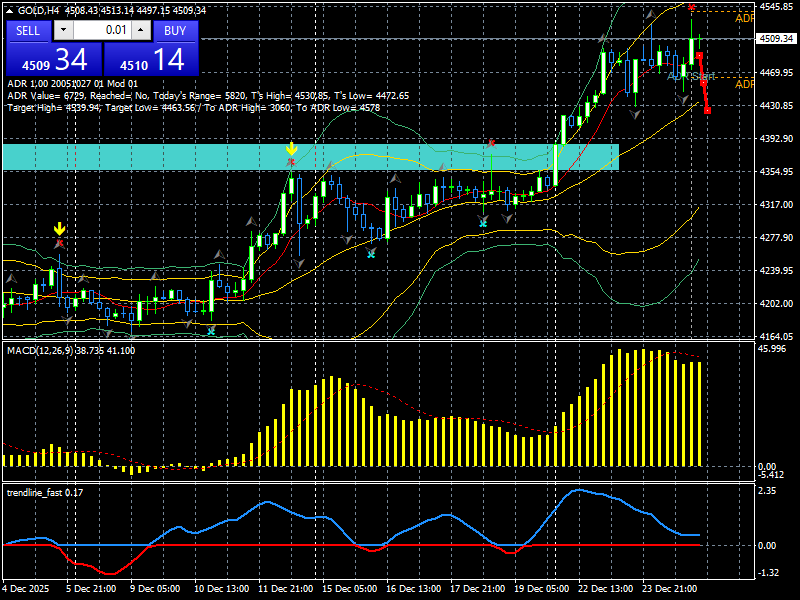Click the cyan rectangle resistance zone
Screen dimensions: 800x600
click(311, 157)
